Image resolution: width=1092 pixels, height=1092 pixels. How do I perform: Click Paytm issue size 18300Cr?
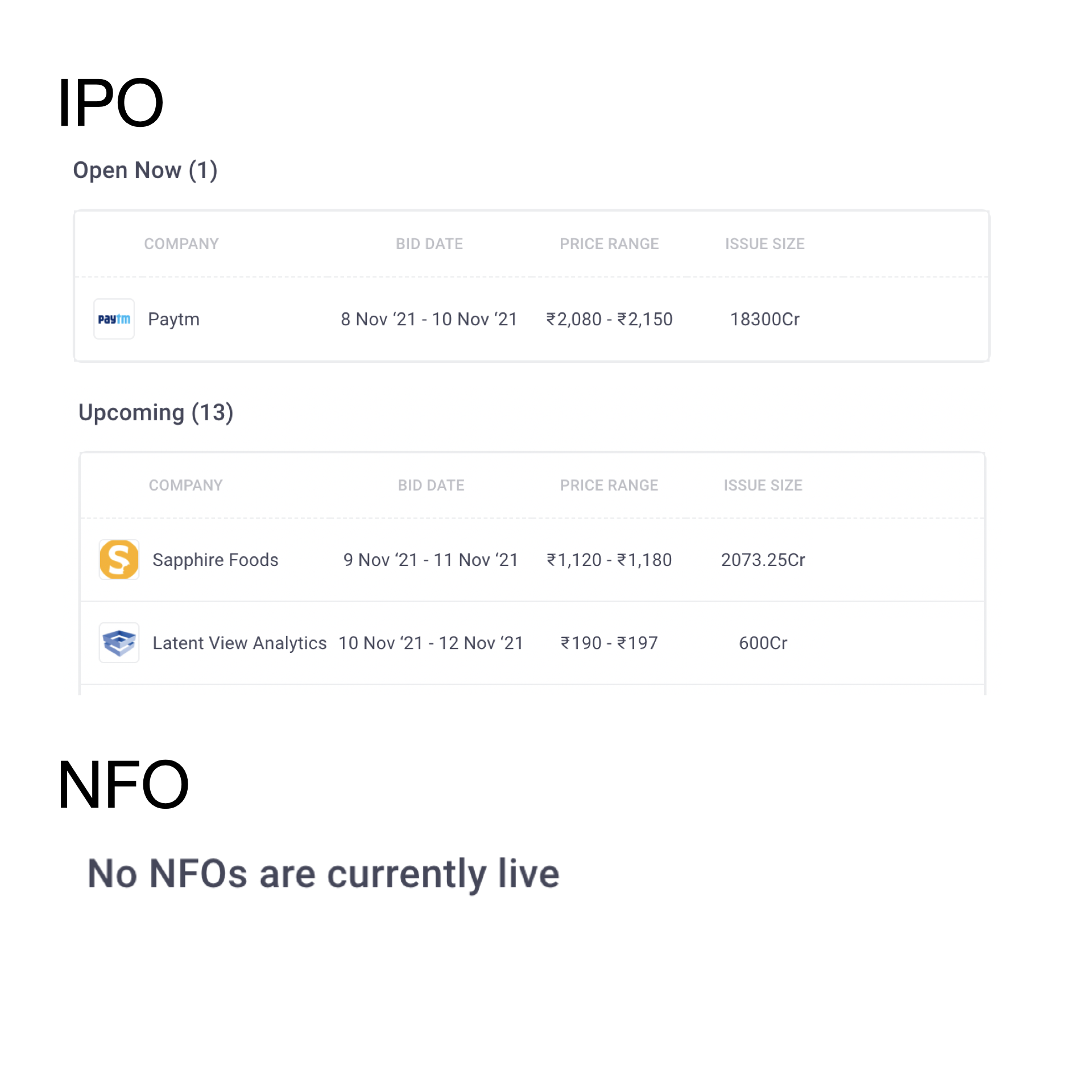(x=764, y=319)
